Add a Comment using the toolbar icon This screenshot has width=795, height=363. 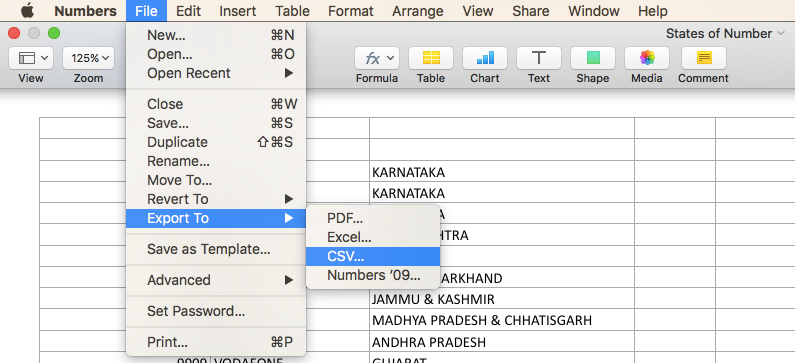point(704,58)
